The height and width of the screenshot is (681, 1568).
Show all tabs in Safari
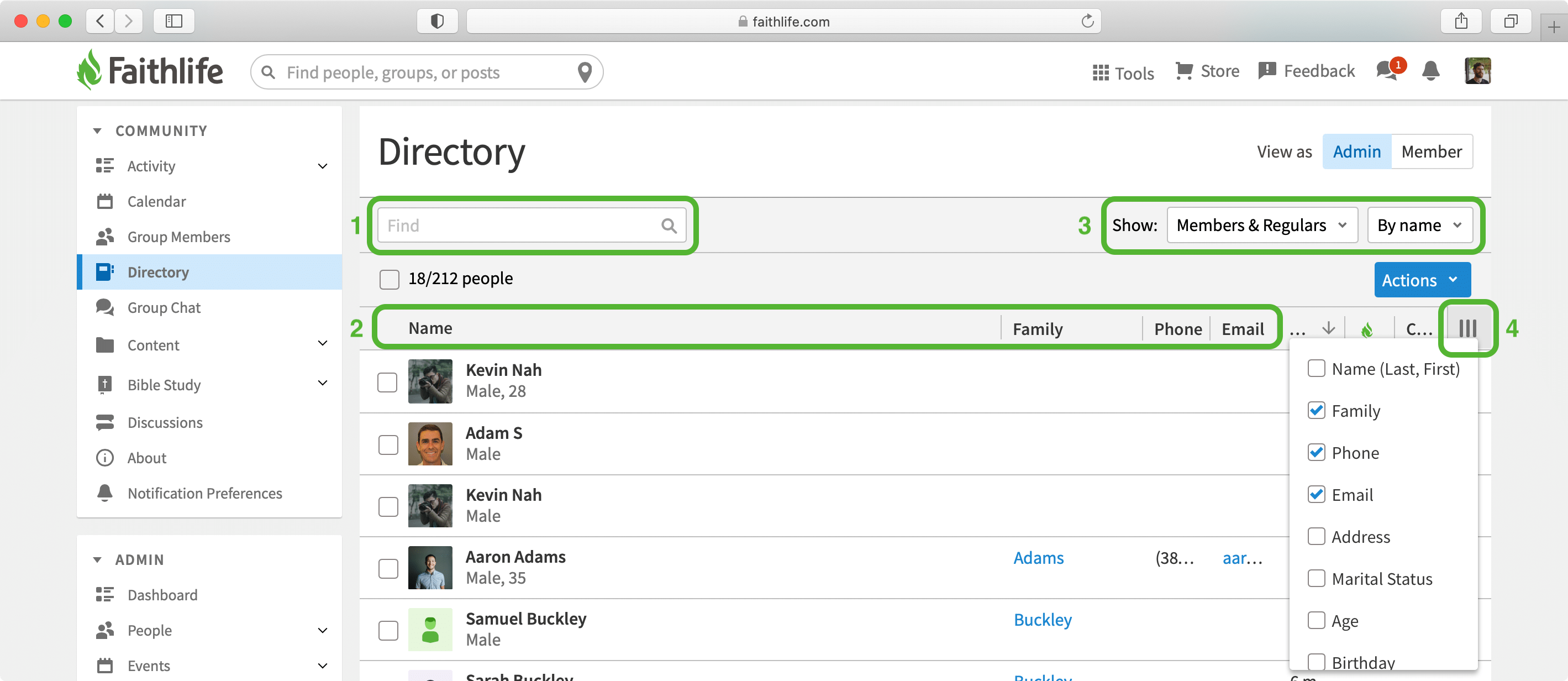1511,20
